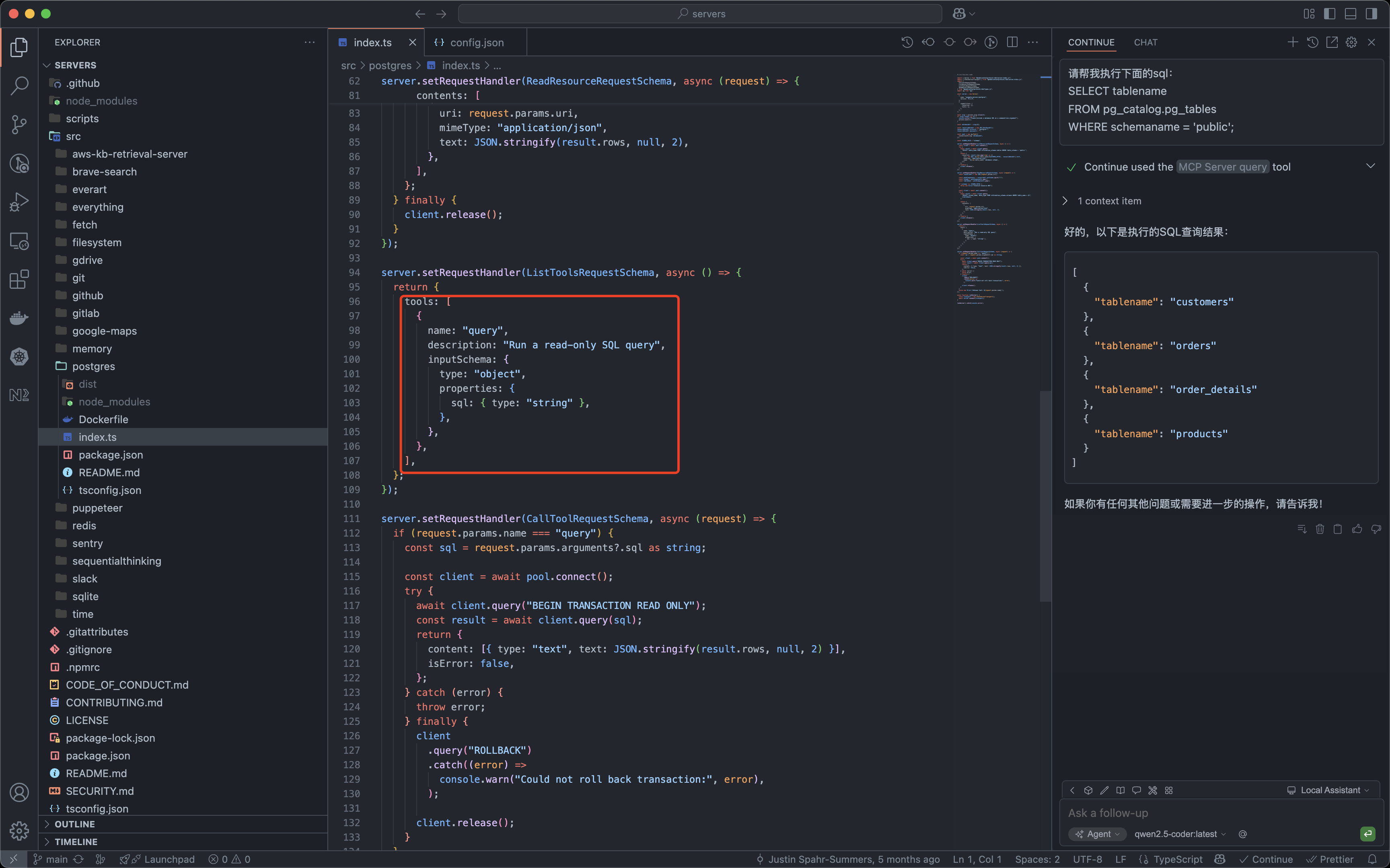The width and height of the screenshot is (1390, 868).
Task: Switch to the CHAT tab
Action: point(1145,43)
